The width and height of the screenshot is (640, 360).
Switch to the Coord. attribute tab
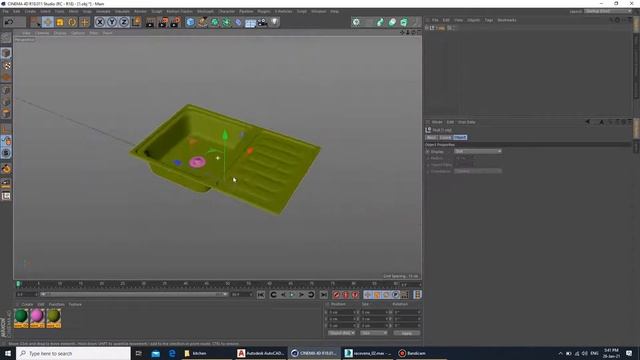click(x=445, y=138)
